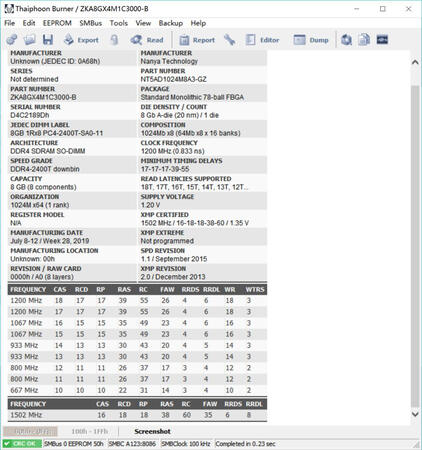Click Standard Monolithic 78-ball FBGA value

coord(192,97)
